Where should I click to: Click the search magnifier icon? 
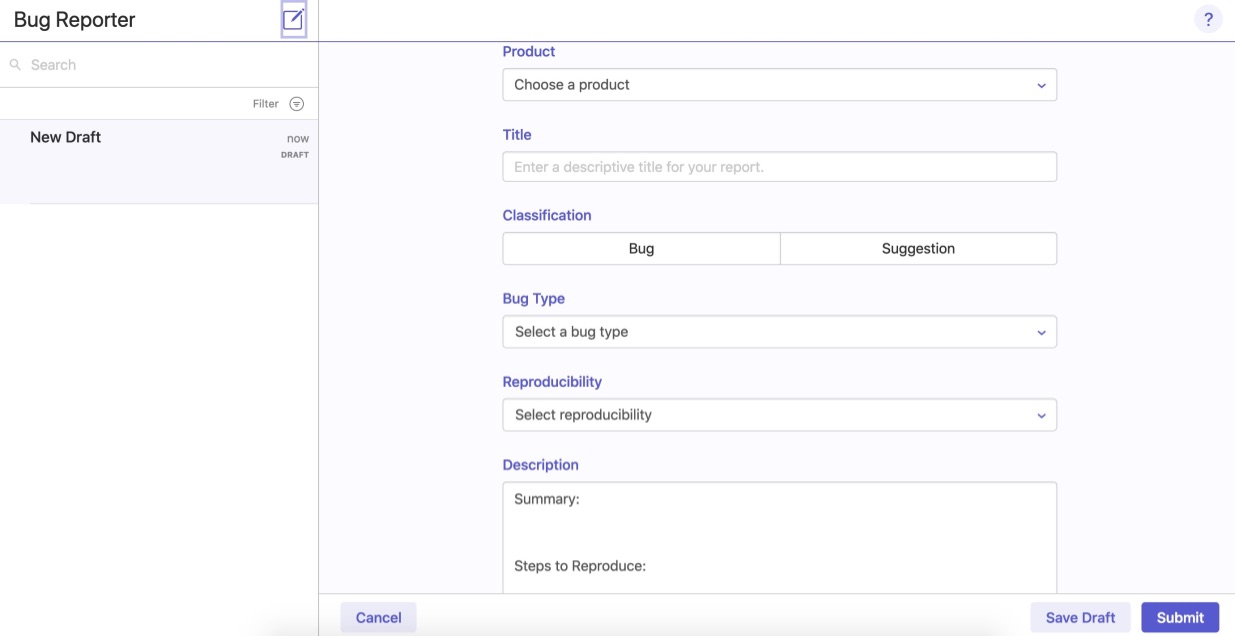(15, 65)
